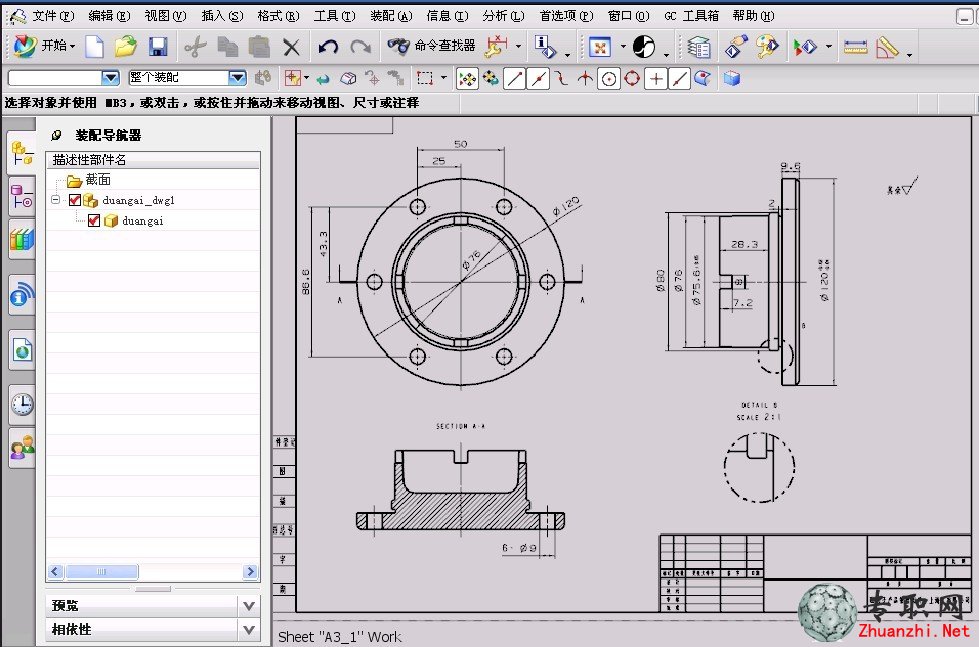The height and width of the screenshot is (647, 979).
Task: Click the Measure Angle icon
Action: (887, 47)
